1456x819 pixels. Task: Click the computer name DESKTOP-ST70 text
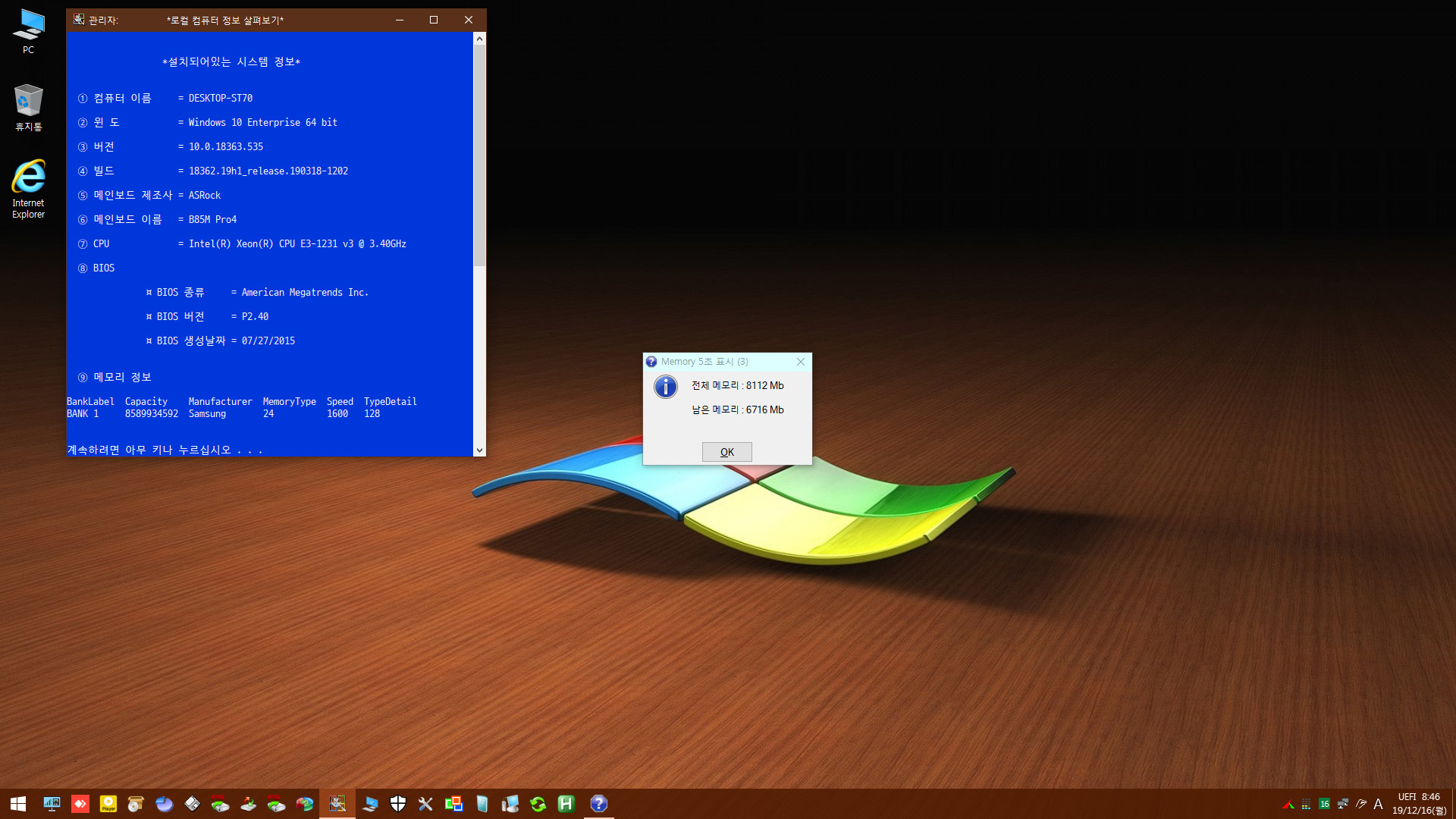point(221,99)
